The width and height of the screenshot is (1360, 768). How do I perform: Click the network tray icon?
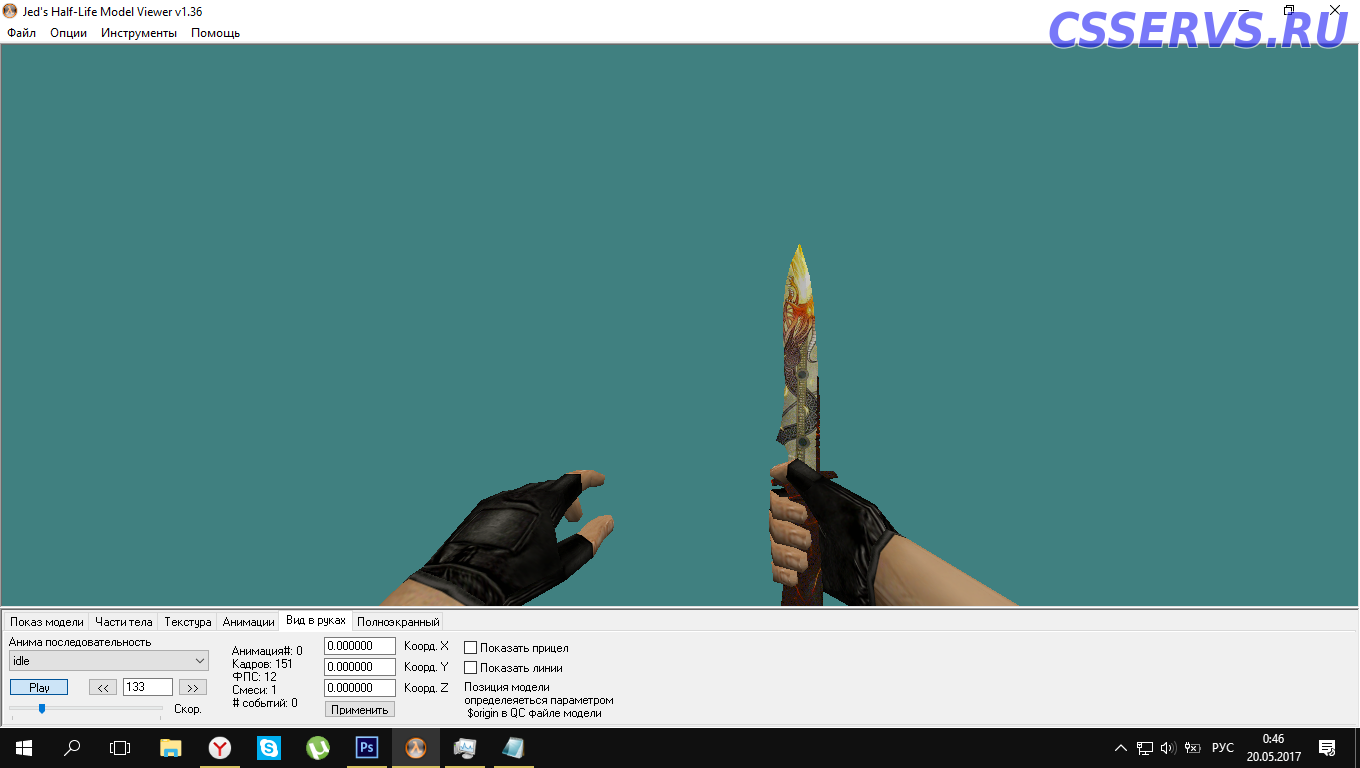point(1145,748)
